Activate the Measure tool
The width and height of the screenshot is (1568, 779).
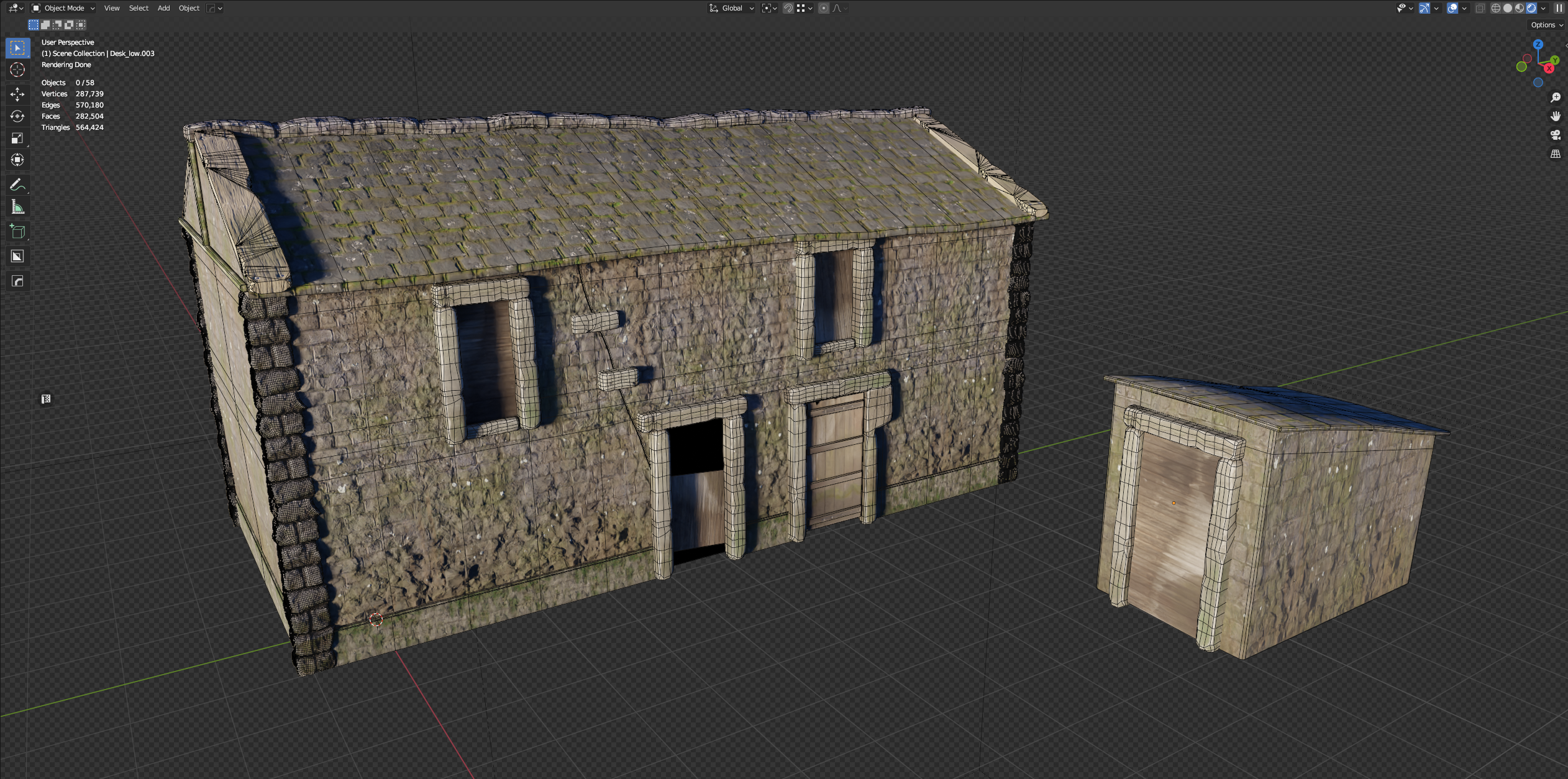click(17, 207)
